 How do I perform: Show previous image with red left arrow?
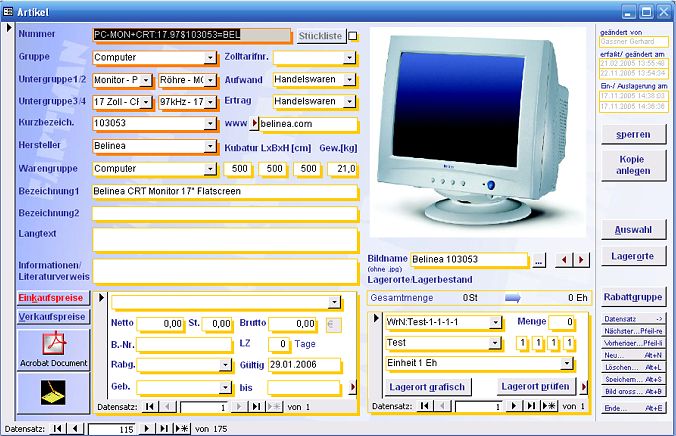pos(564,260)
